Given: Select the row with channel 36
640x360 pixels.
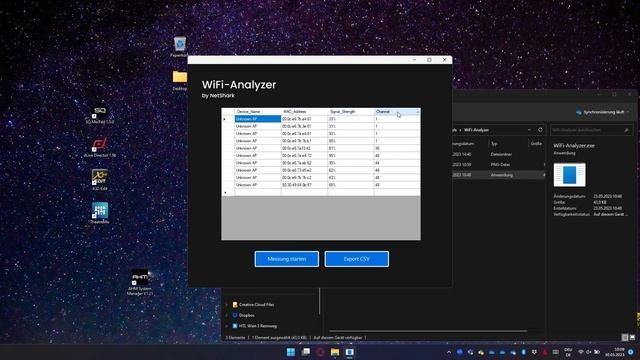Looking at the screenshot, I should 321,148.
